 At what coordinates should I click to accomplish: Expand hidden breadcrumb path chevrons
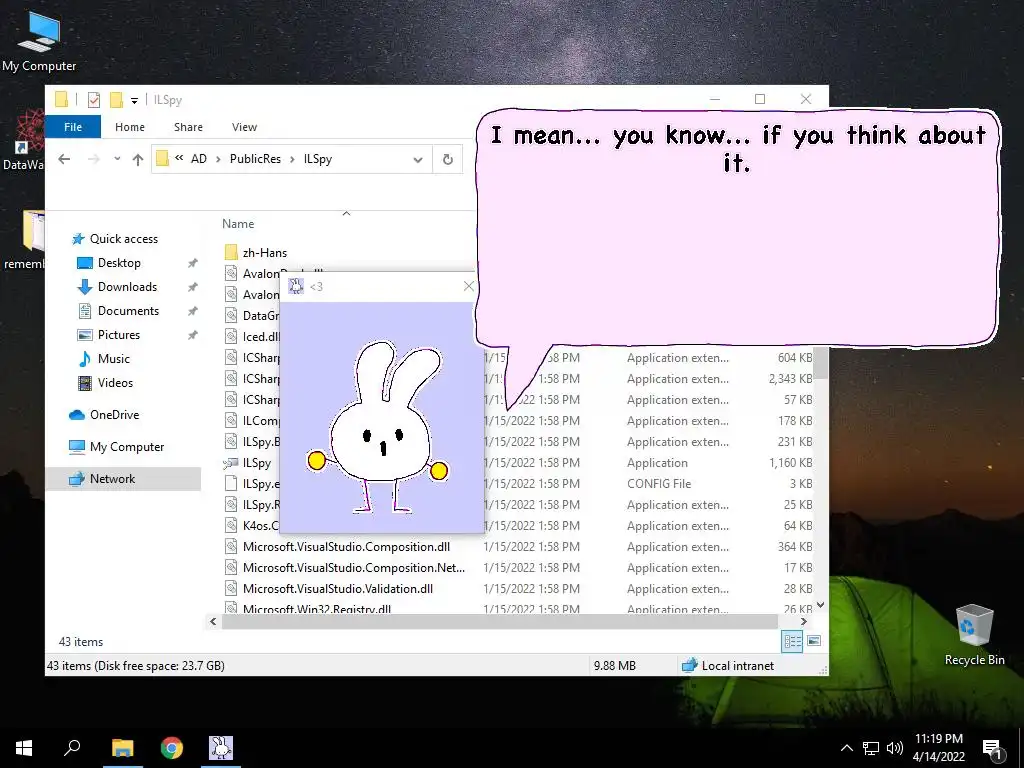tap(179, 158)
